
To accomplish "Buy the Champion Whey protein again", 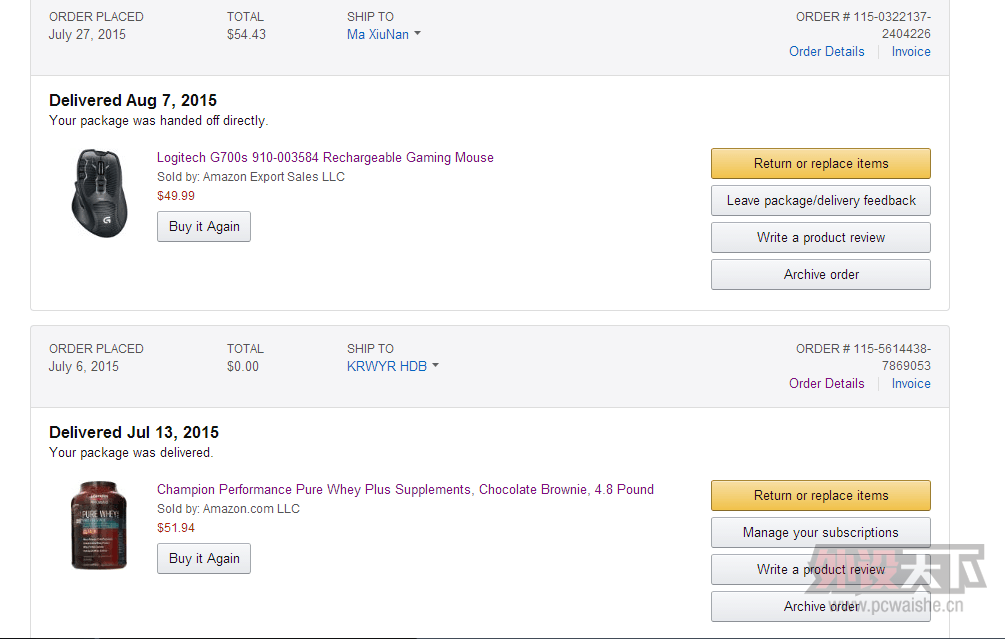I will [204, 558].
